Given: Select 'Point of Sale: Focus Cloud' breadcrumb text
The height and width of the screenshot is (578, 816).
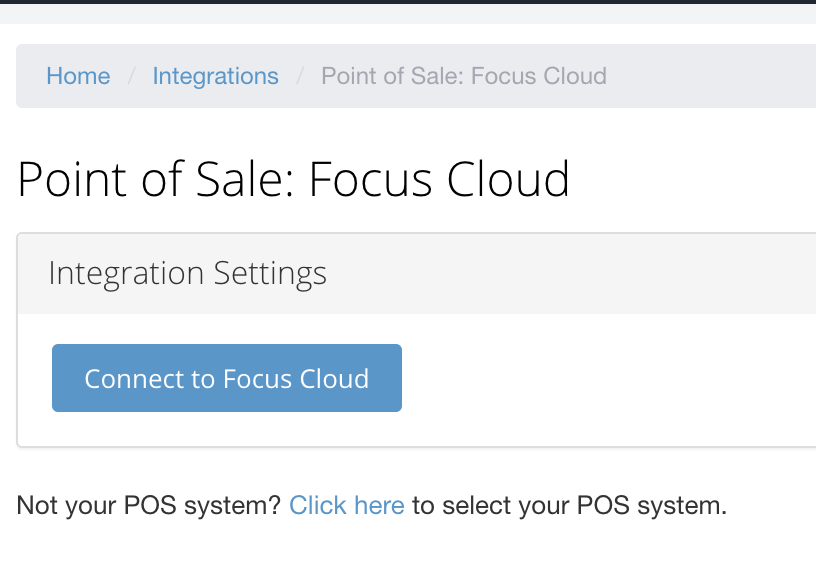Looking at the screenshot, I should click(464, 76).
